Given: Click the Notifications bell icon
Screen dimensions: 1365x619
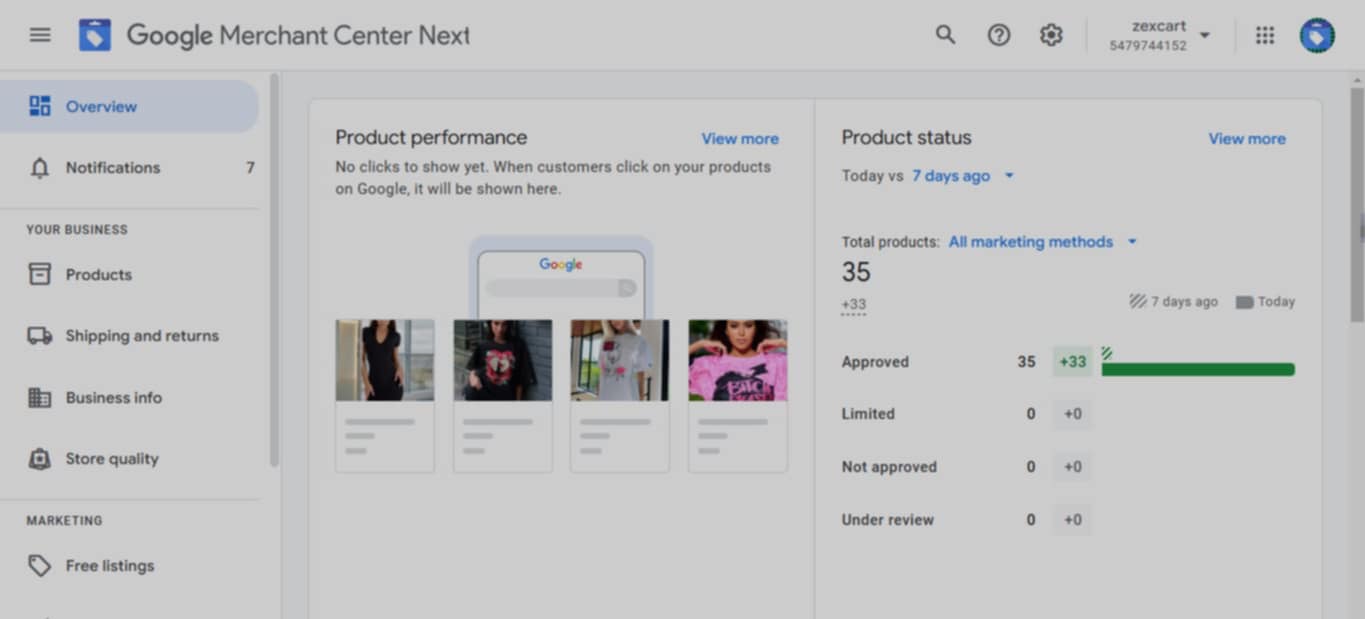Looking at the screenshot, I should click(40, 167).
